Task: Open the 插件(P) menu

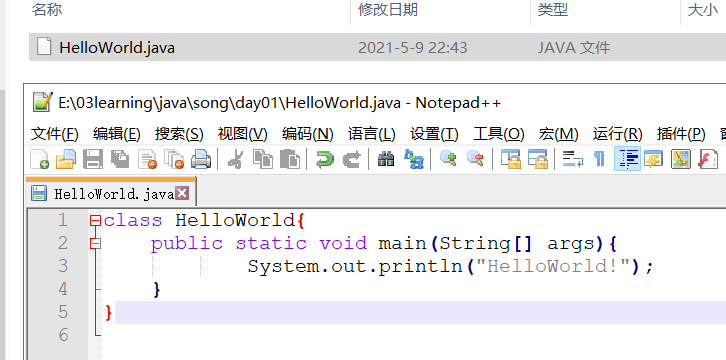Action: (x=681, y=134)
